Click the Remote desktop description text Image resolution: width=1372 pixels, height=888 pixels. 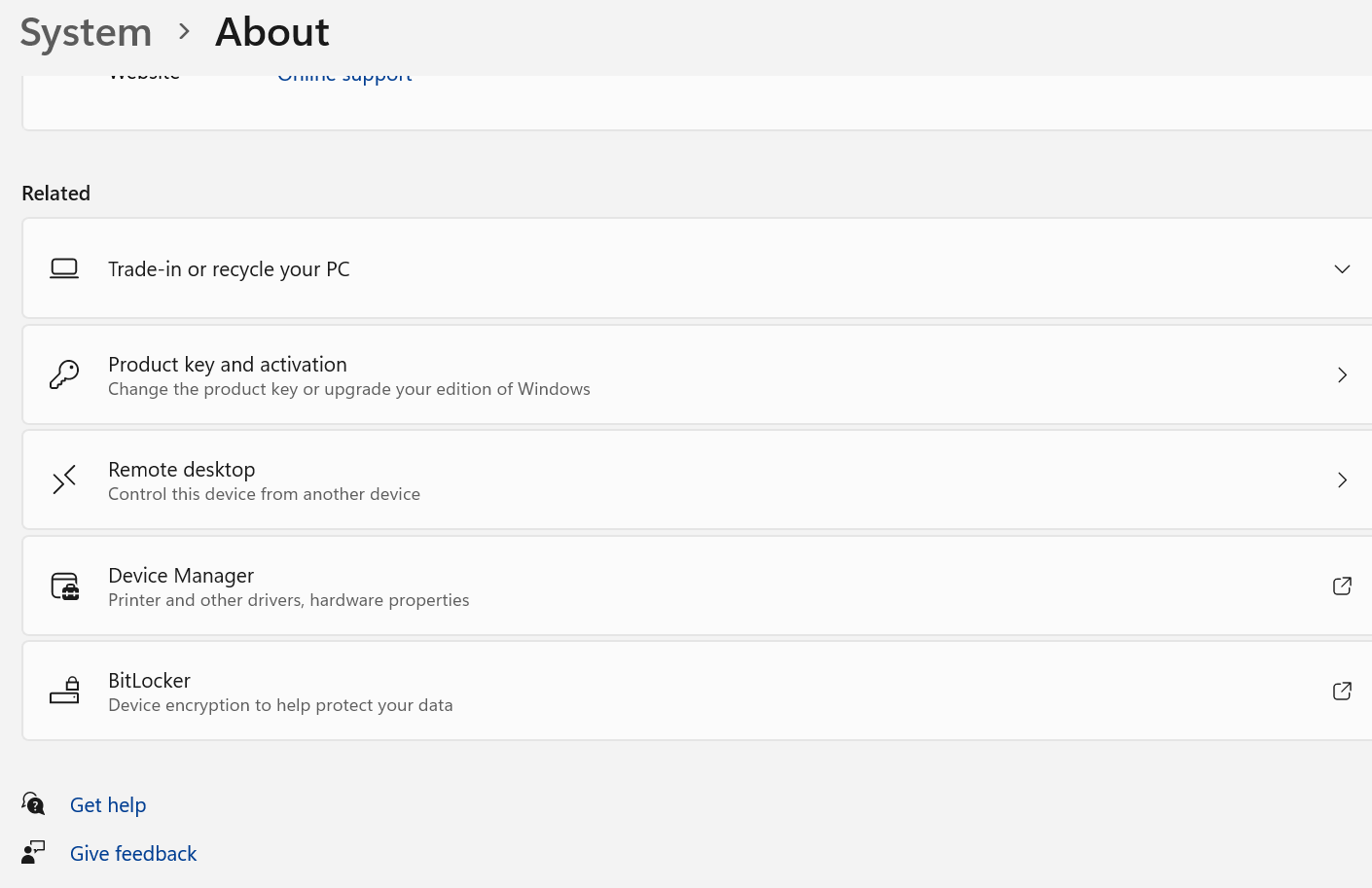pos(264,494)
